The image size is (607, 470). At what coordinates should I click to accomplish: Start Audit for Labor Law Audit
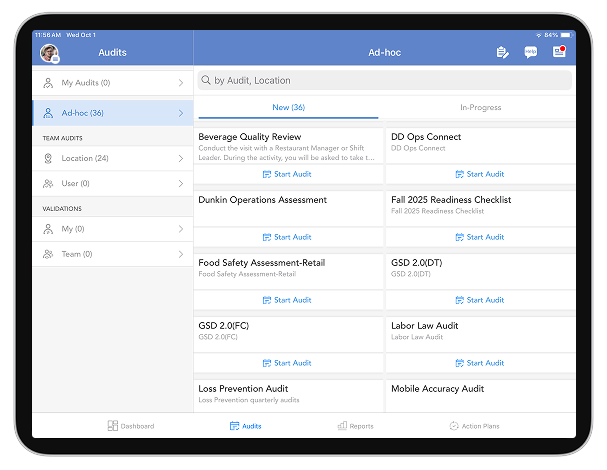479,363
